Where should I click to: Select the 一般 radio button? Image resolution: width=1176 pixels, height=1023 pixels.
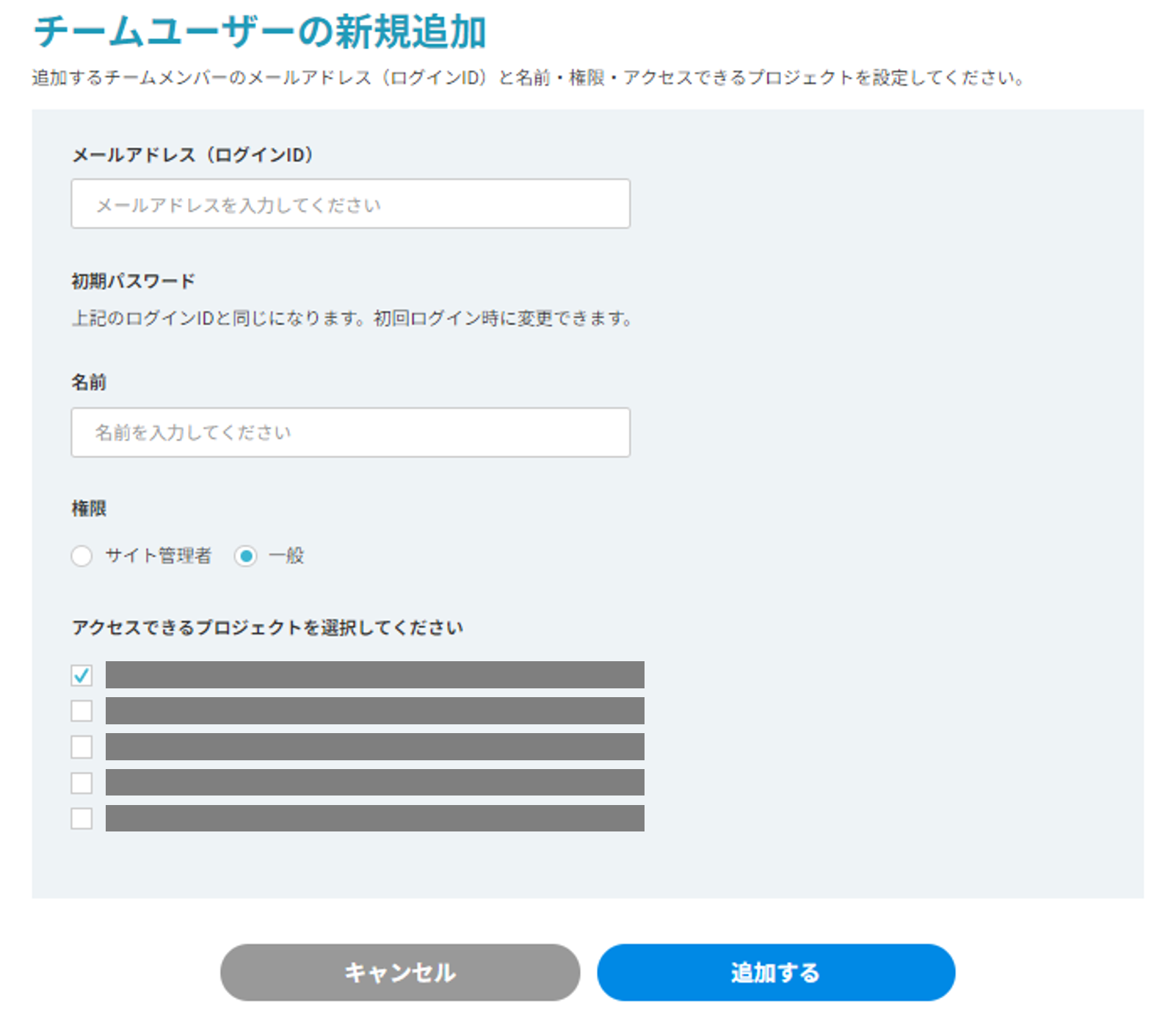click(245, 556)
